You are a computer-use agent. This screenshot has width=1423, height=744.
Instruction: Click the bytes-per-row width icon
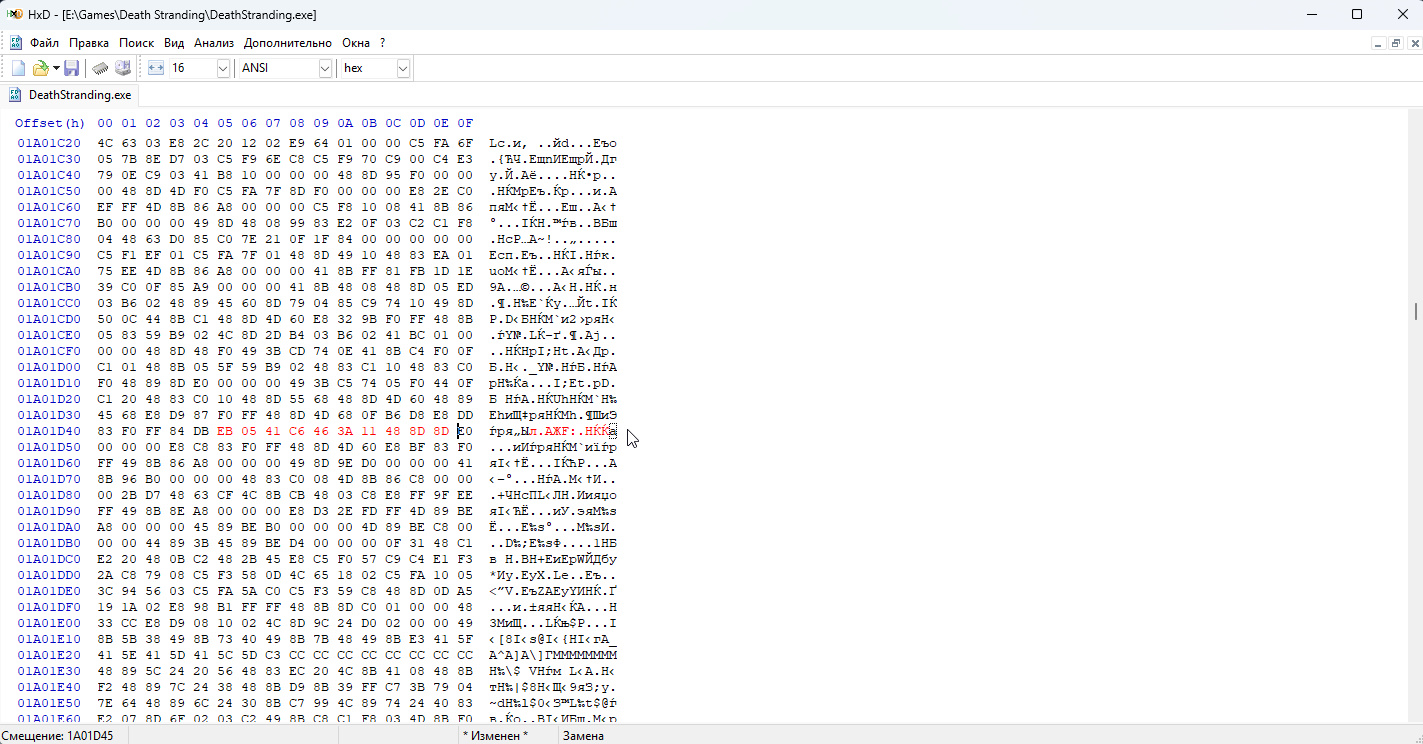point(155,68)
